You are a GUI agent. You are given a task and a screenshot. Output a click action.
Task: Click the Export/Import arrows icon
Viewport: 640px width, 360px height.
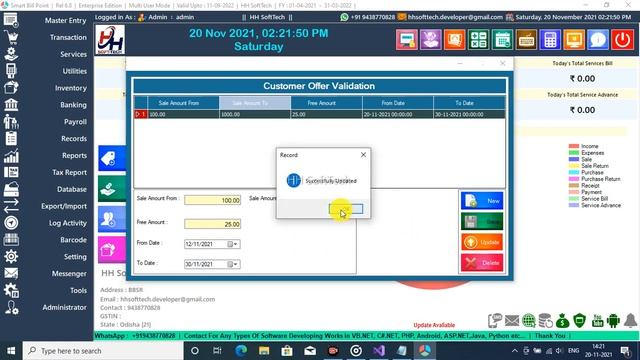pos(11,206)
